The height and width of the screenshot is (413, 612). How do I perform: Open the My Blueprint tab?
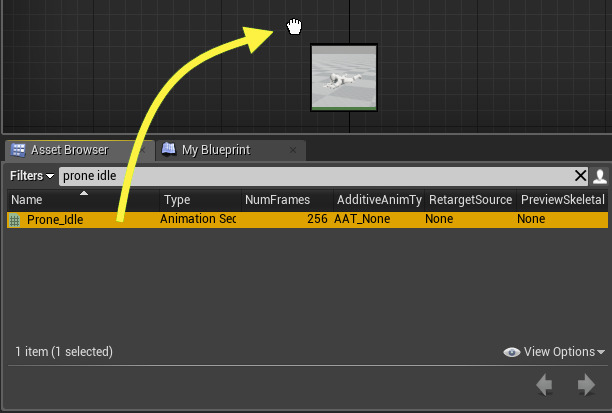tap(230, 150)
